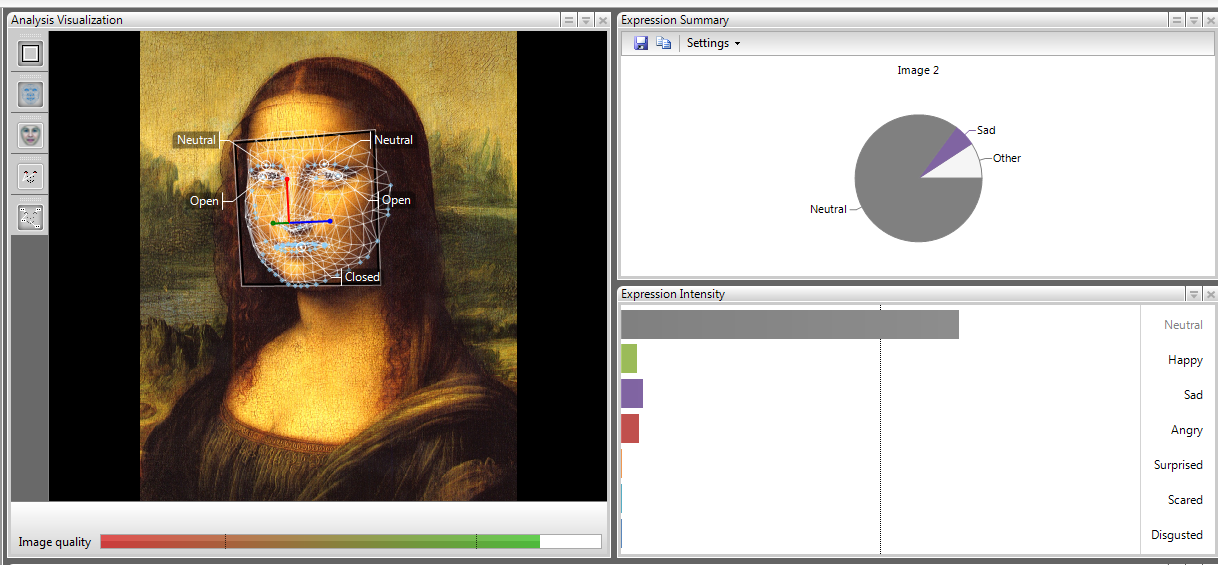Click the 'Closed' mouth label on face

(x=362, y=277)
